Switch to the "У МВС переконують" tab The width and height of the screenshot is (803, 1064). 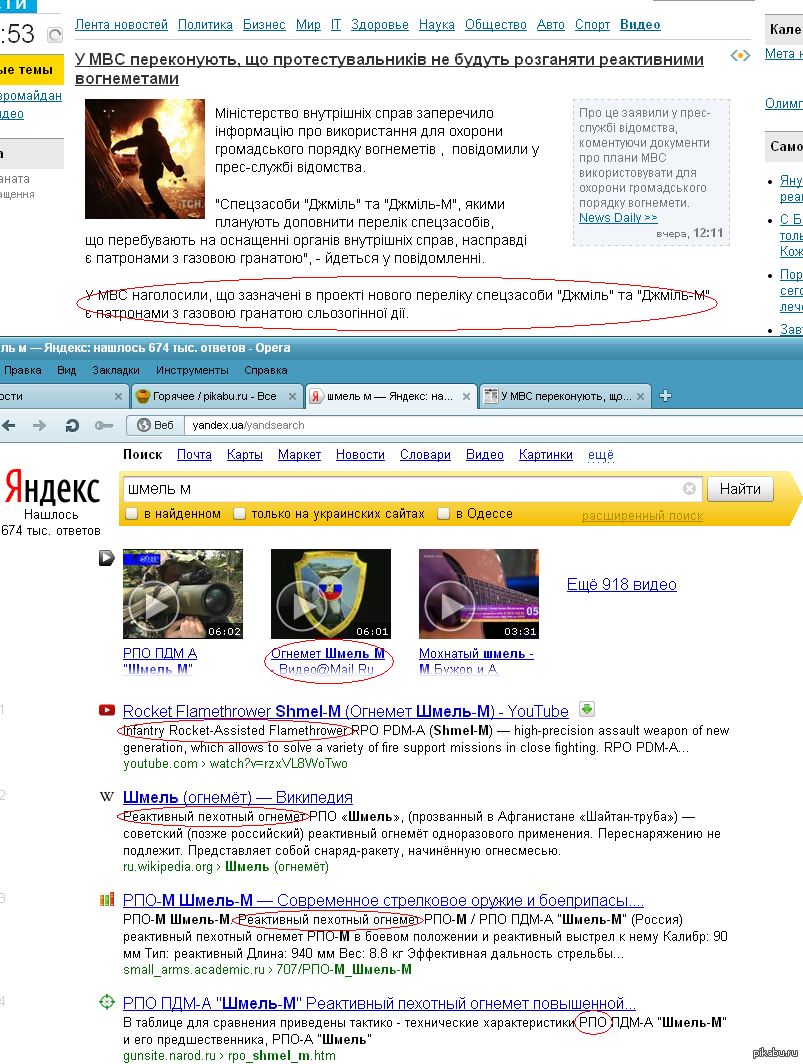pyautogui.click(x=566, y=396)
